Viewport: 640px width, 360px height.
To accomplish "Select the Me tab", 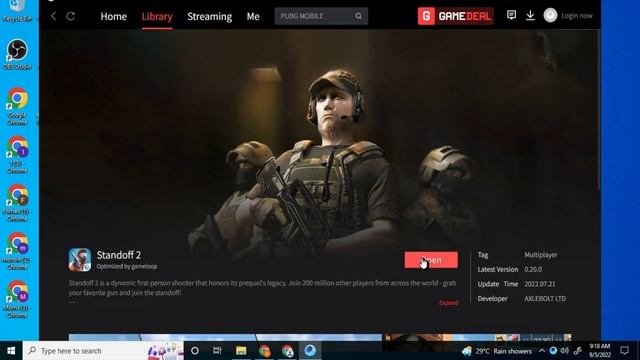I will point(253,16).
